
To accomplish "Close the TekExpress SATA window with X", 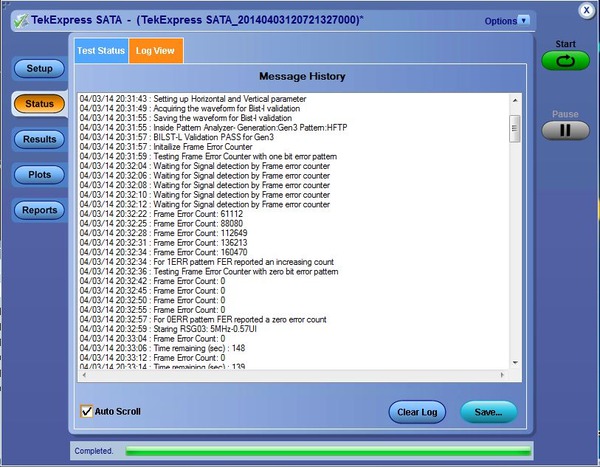I will pyautogui.click(x=586, y=9).
